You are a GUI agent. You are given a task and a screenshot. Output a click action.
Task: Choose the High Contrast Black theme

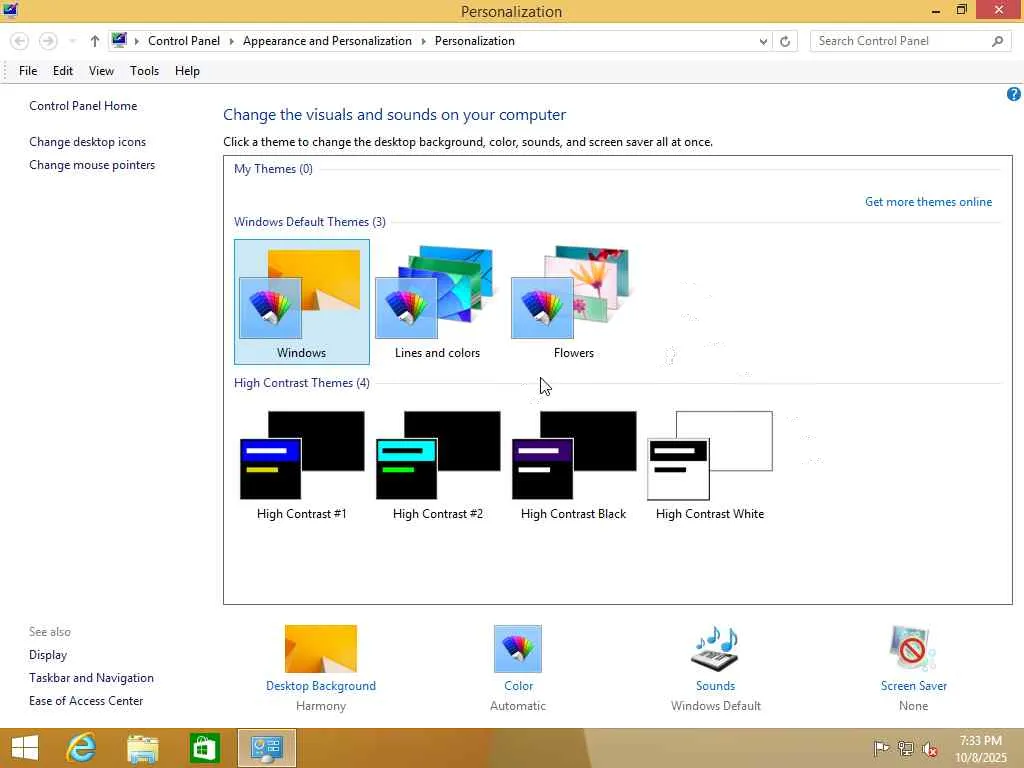(573, 465)
